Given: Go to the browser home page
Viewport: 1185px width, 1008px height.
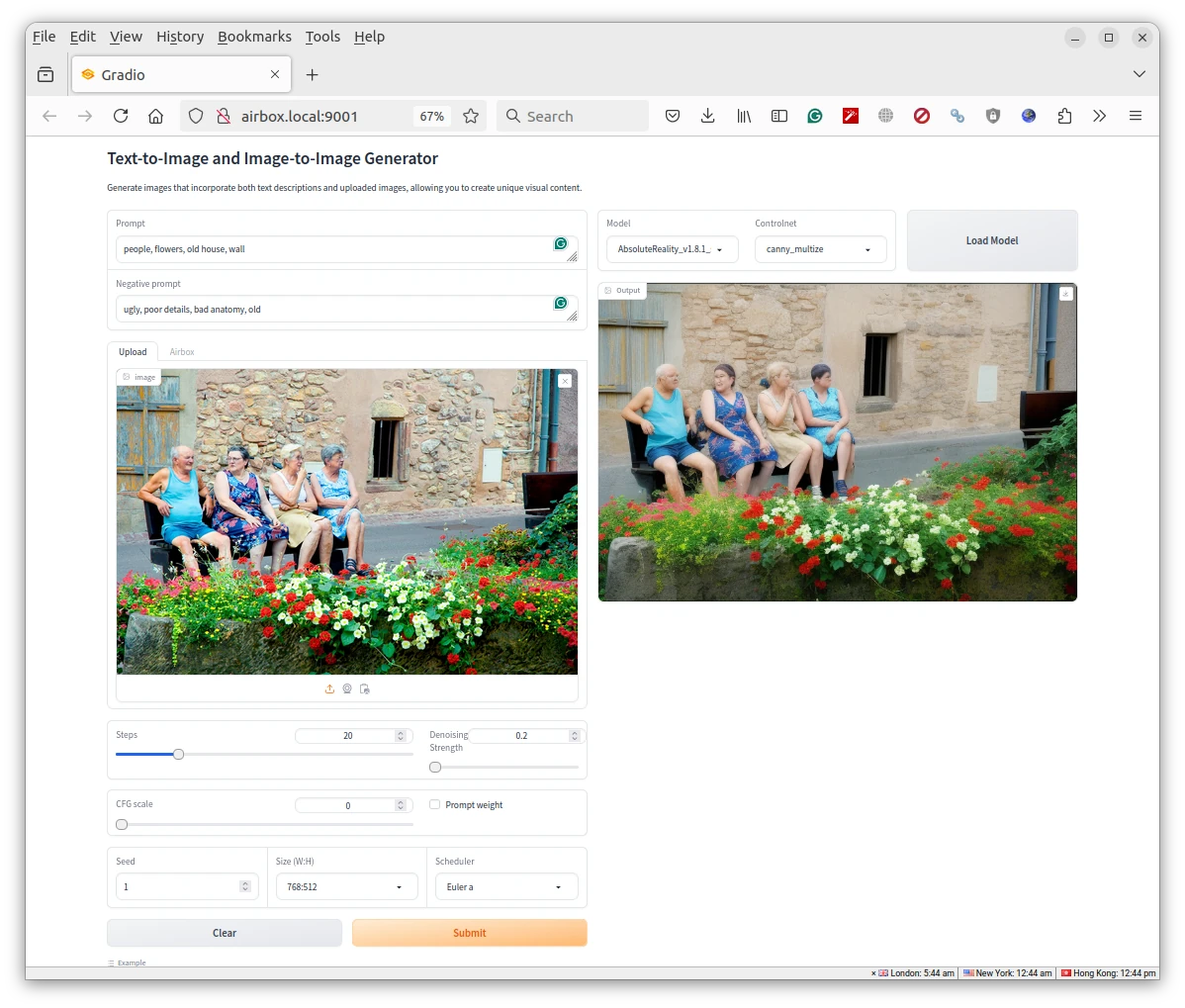Looking at the screenshot, I should tap(155, 117).
